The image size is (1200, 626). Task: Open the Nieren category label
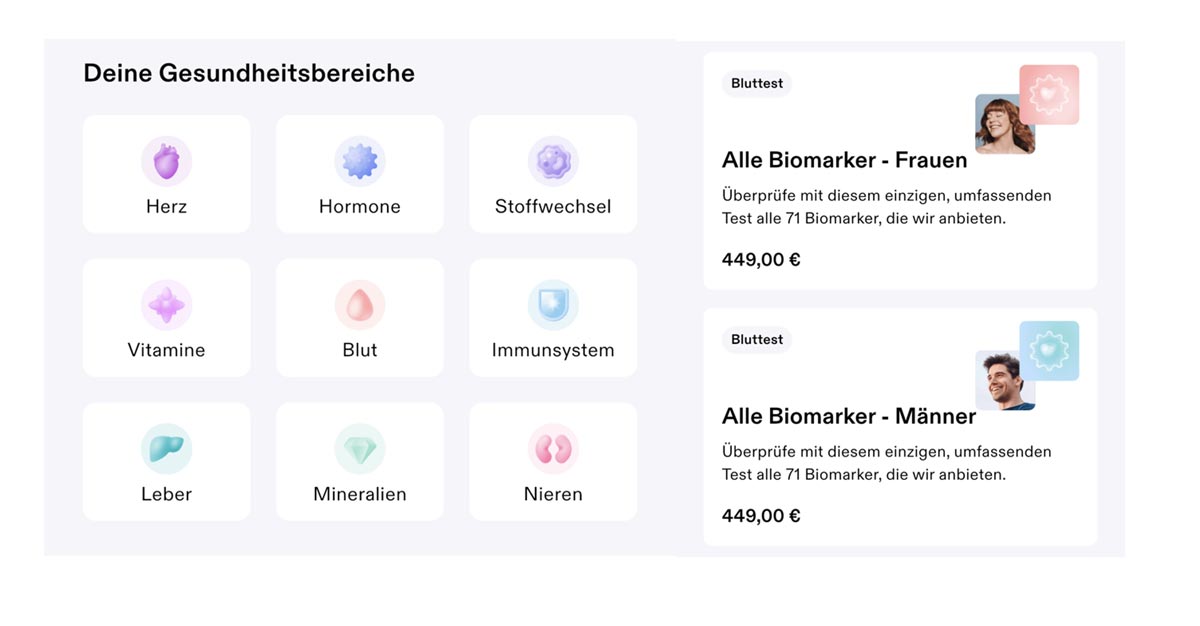tap(553, 494)
